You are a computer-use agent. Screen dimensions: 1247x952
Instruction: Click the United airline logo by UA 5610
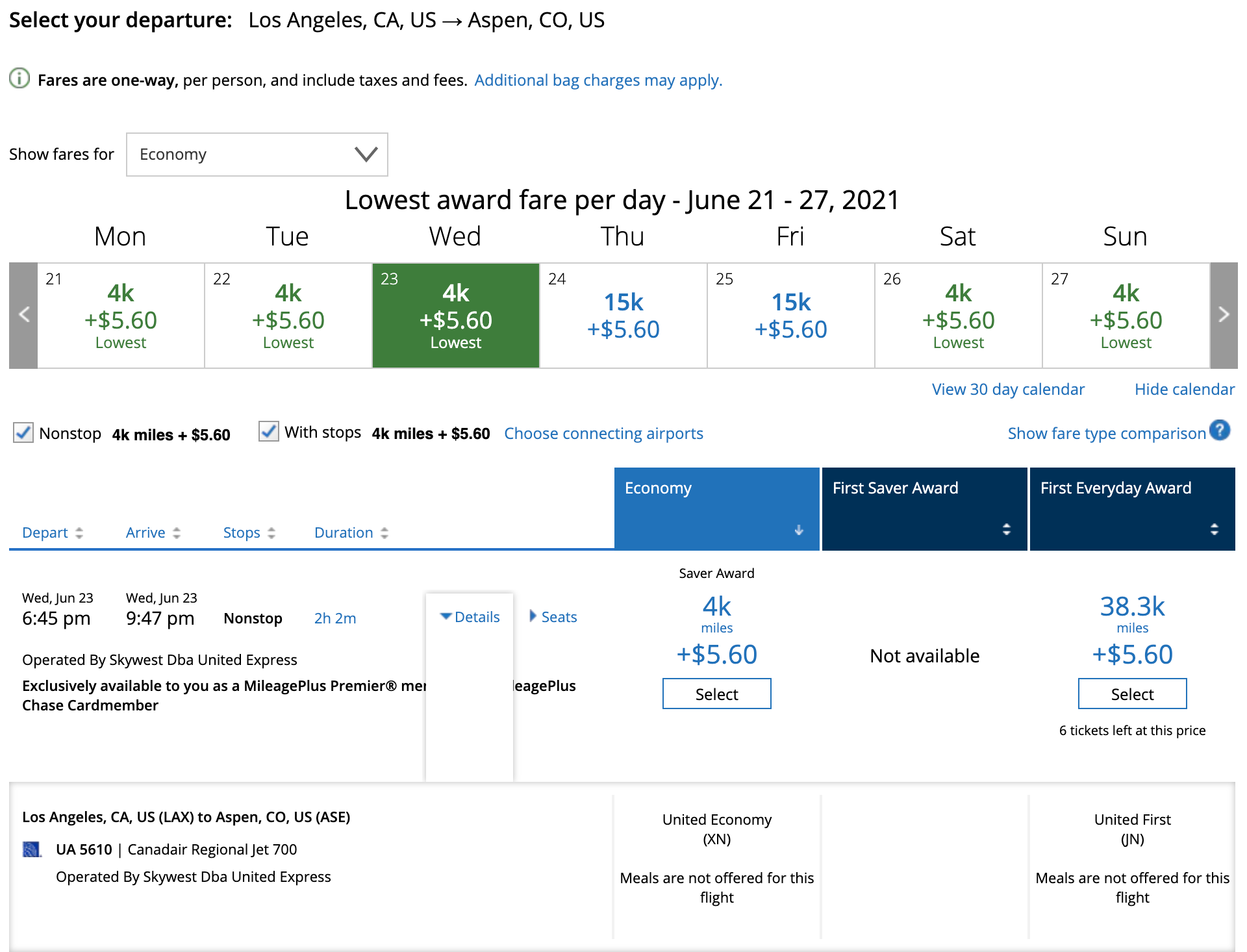tap(32, 849)
